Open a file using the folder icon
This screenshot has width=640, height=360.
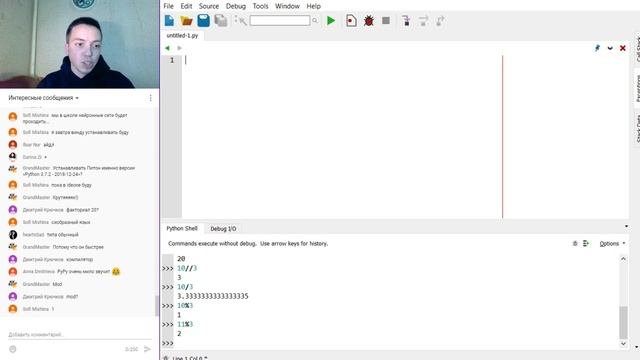pos(187,20)
